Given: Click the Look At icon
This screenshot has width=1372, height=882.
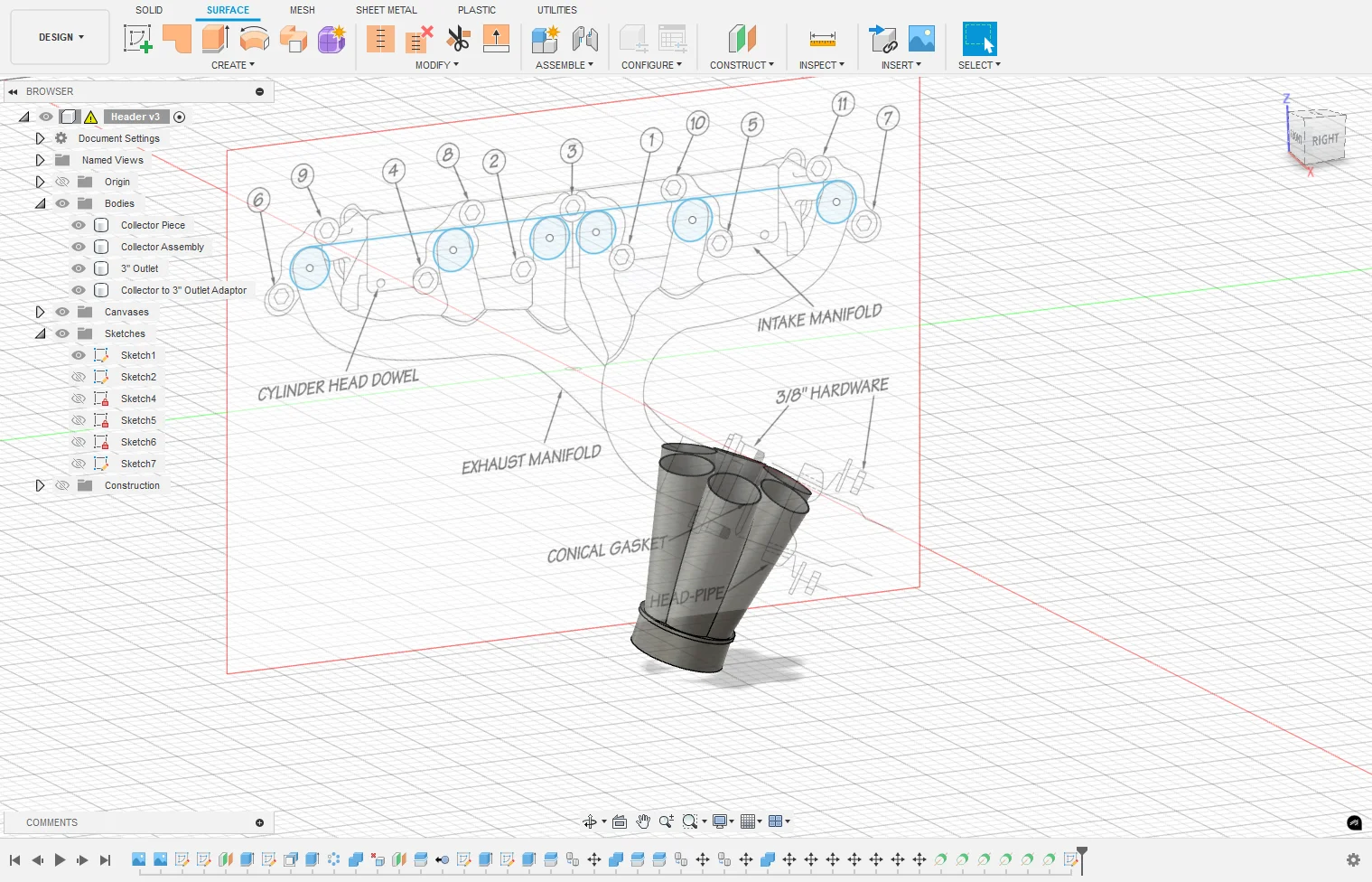Looking at the screenshot, I should click(x=620, y=821).
